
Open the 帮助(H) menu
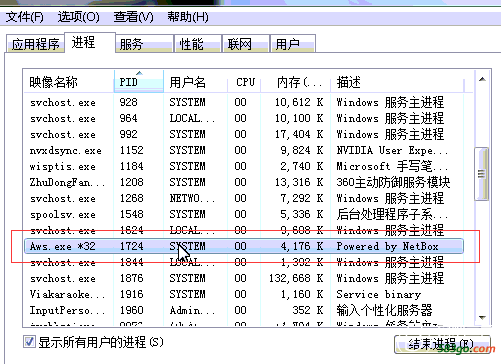[188, 17]
